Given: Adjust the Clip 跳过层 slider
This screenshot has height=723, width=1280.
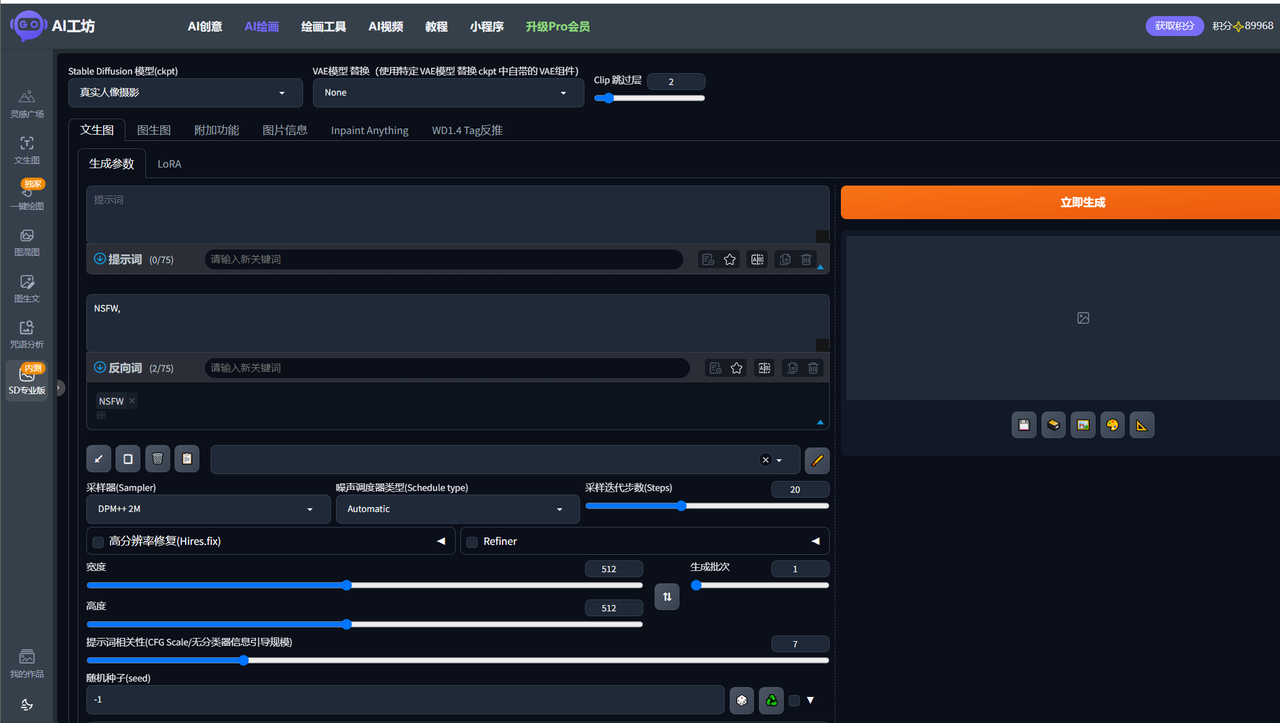Looking at the screenshot, I should tap(650, 98).
